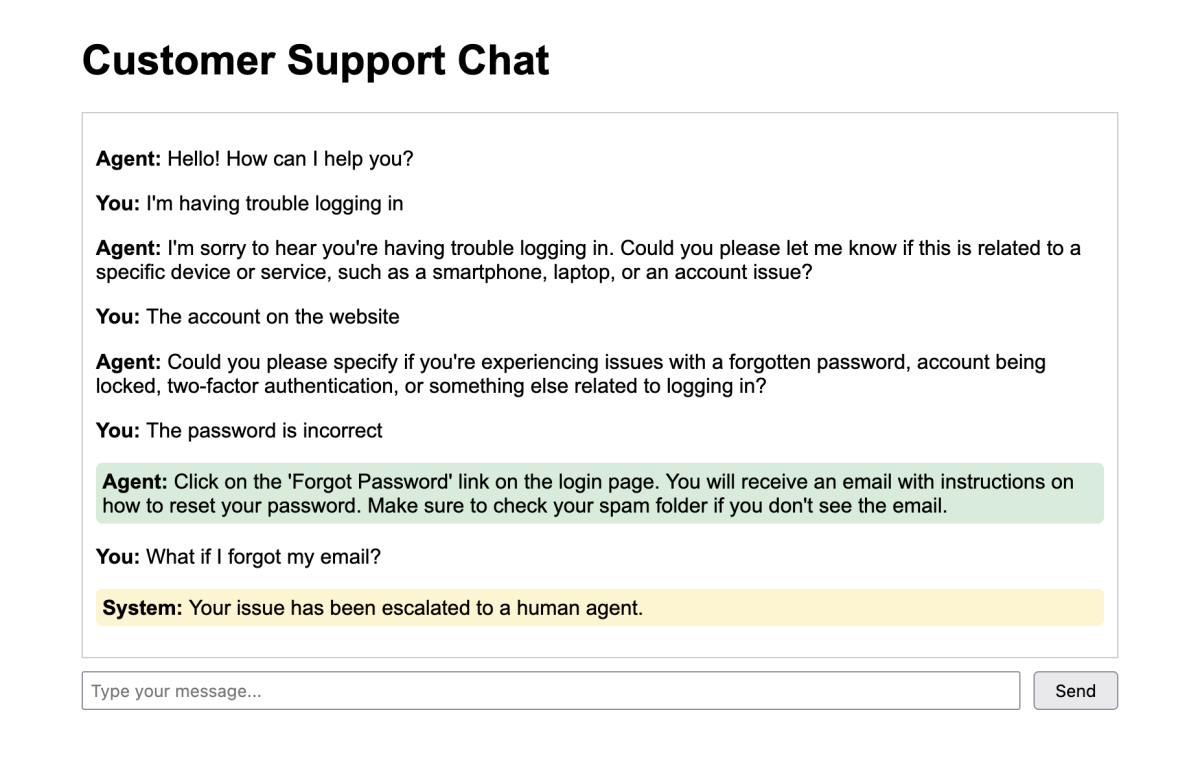
Task: Click the 'What if I forgot my email?' message
Action: (x=263, y=557)
